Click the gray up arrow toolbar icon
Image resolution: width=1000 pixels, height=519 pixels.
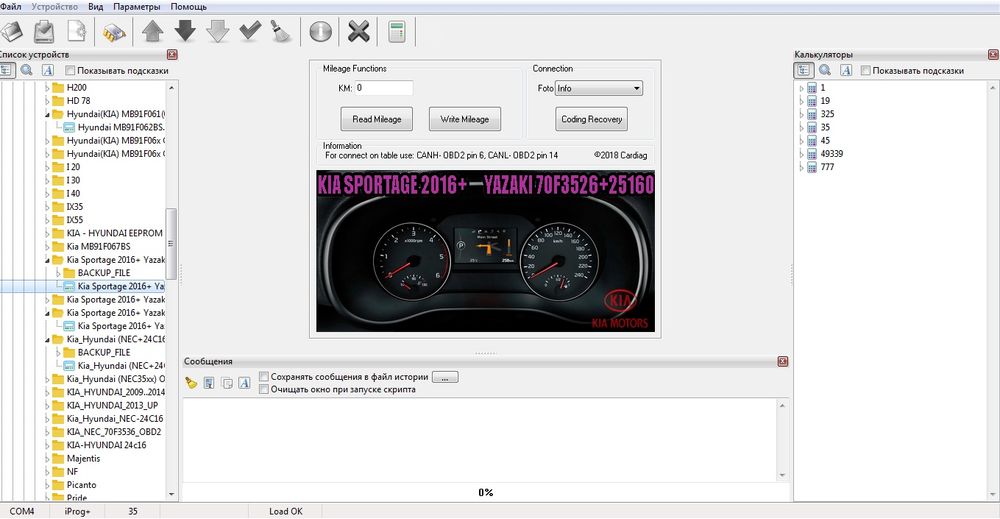(152, 31)
